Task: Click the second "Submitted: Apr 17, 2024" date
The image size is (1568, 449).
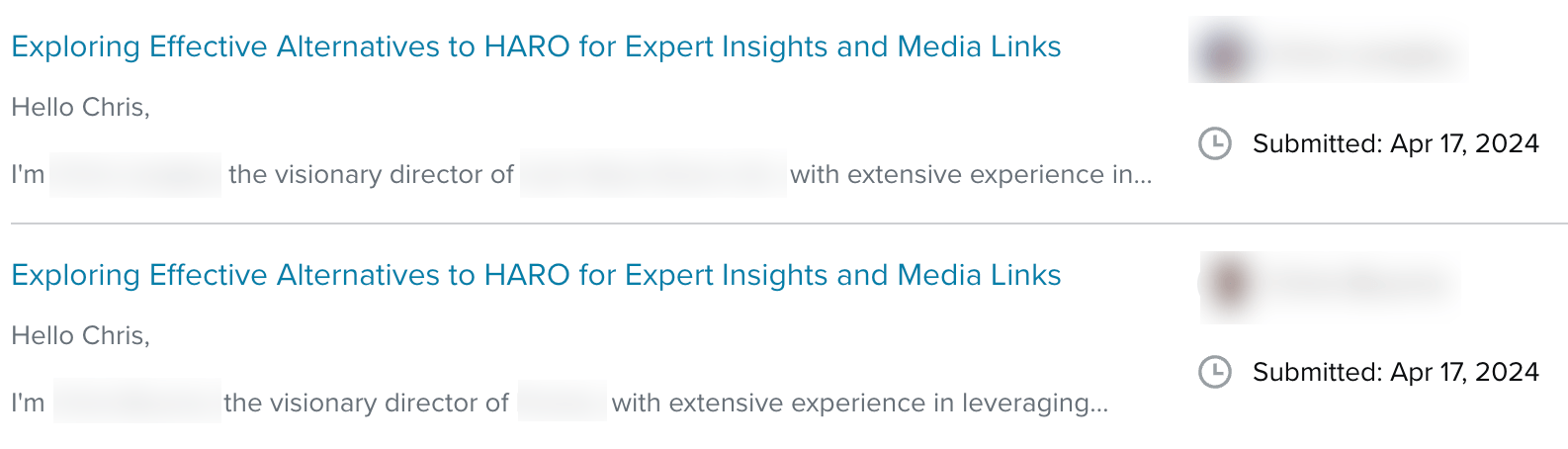Action: point(1395,372)
